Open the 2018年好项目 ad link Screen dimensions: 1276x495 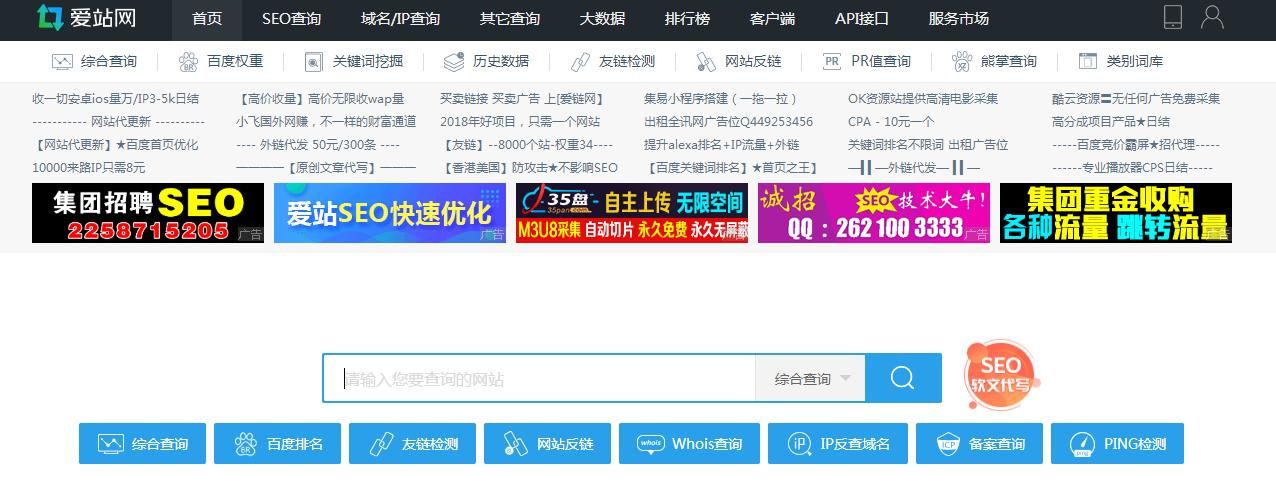pyautogui.click(x=520, y=122)
